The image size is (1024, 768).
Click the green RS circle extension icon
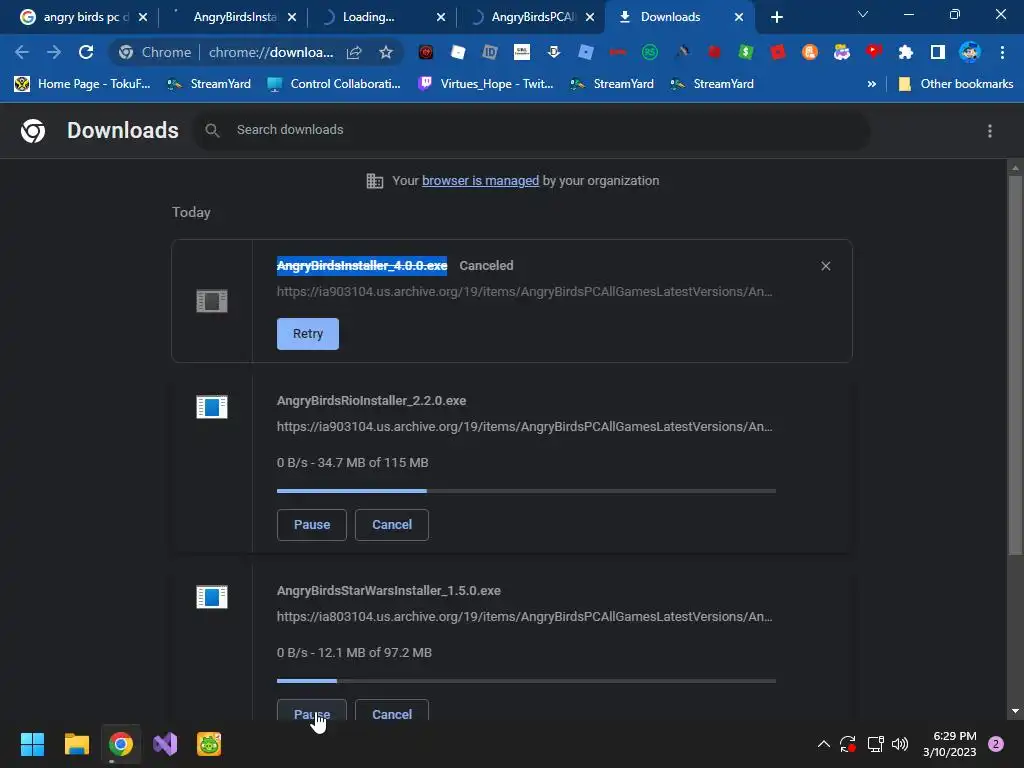(x=650, y=52)
